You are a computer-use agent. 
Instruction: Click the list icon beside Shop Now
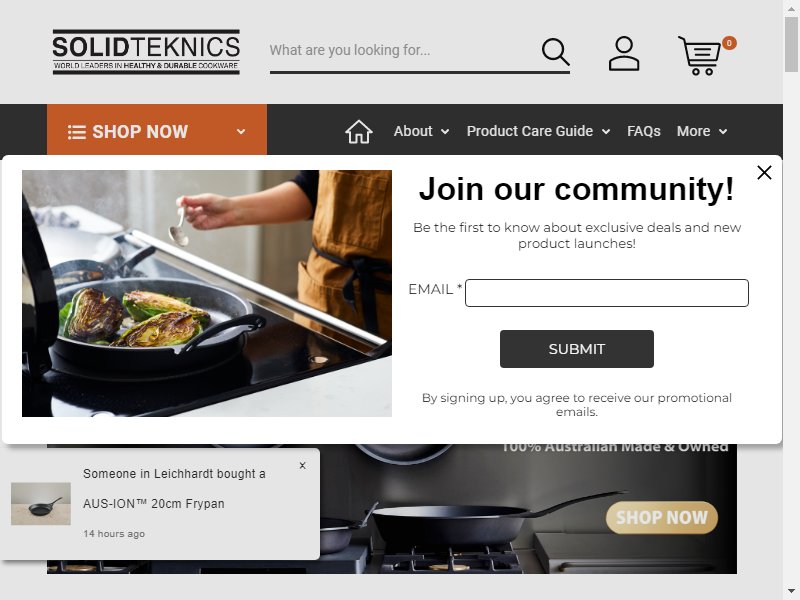(77, 132)
